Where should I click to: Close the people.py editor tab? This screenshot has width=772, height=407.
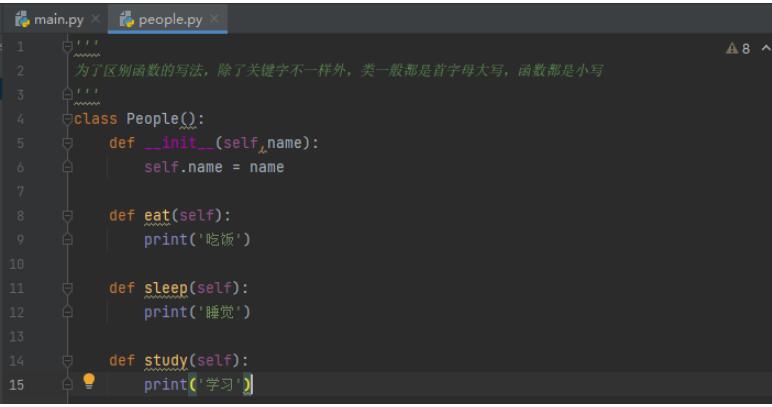coord(215,20)
